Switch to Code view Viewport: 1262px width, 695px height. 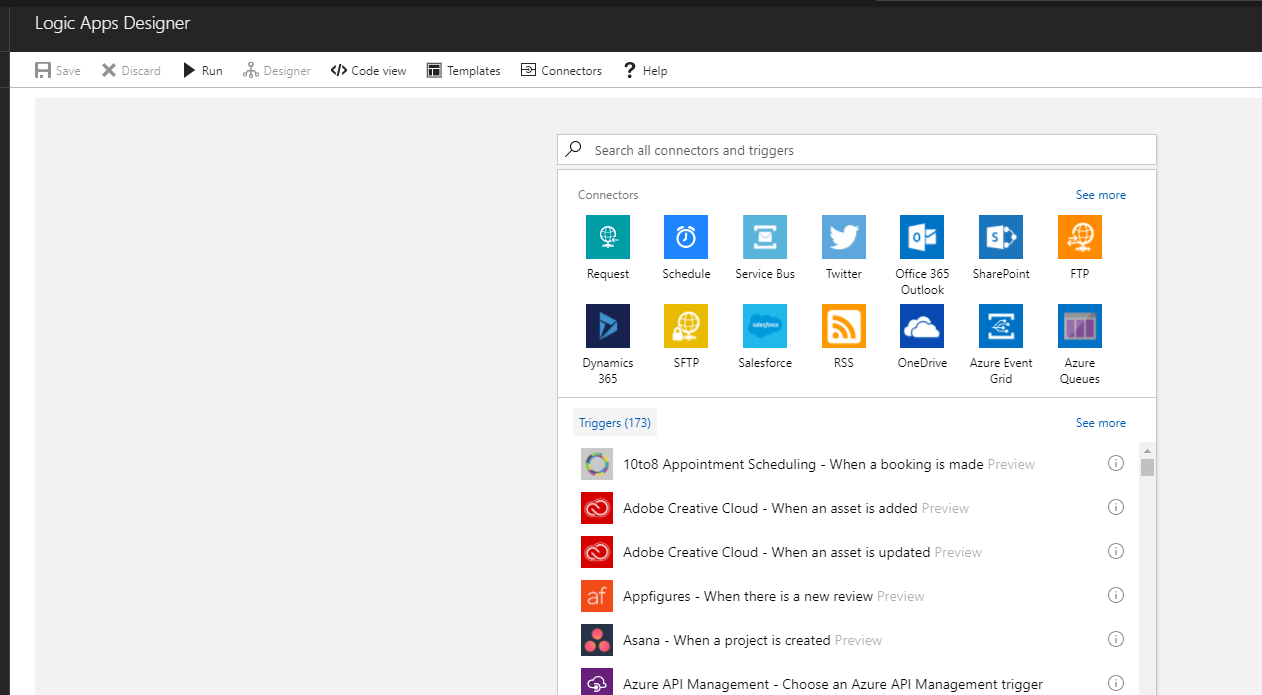coord(369,70)
